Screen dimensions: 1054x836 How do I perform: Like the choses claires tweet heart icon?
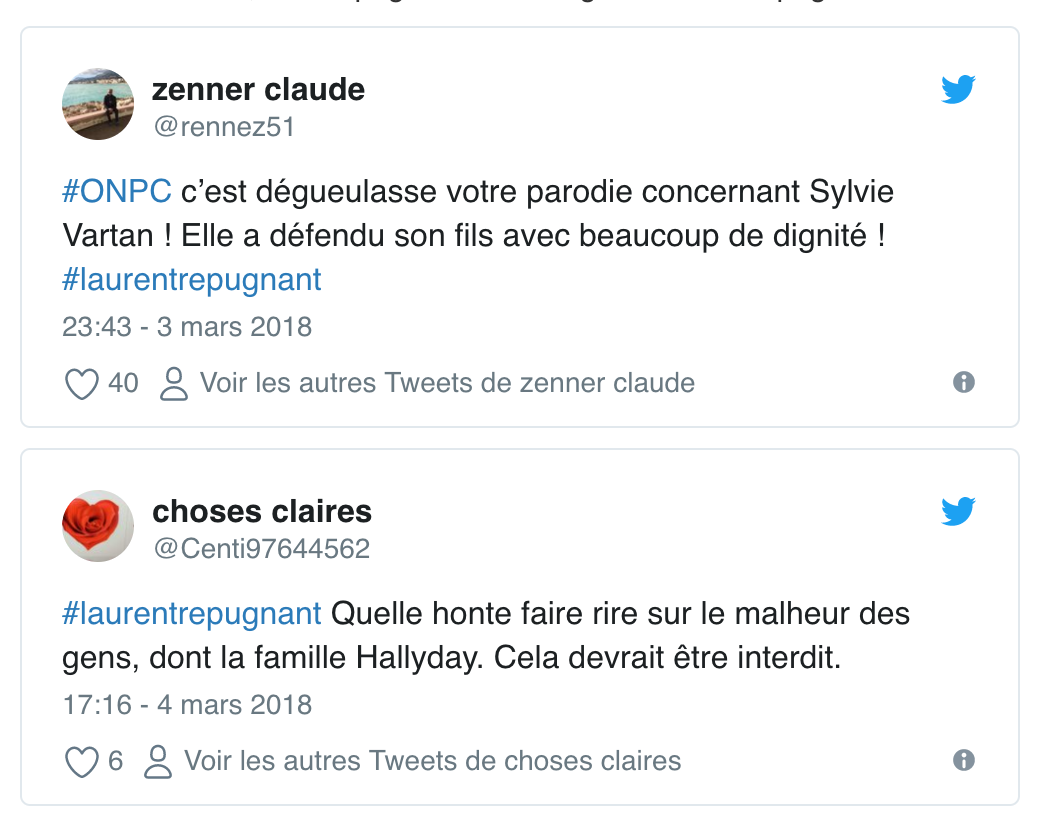click(81, 762)
